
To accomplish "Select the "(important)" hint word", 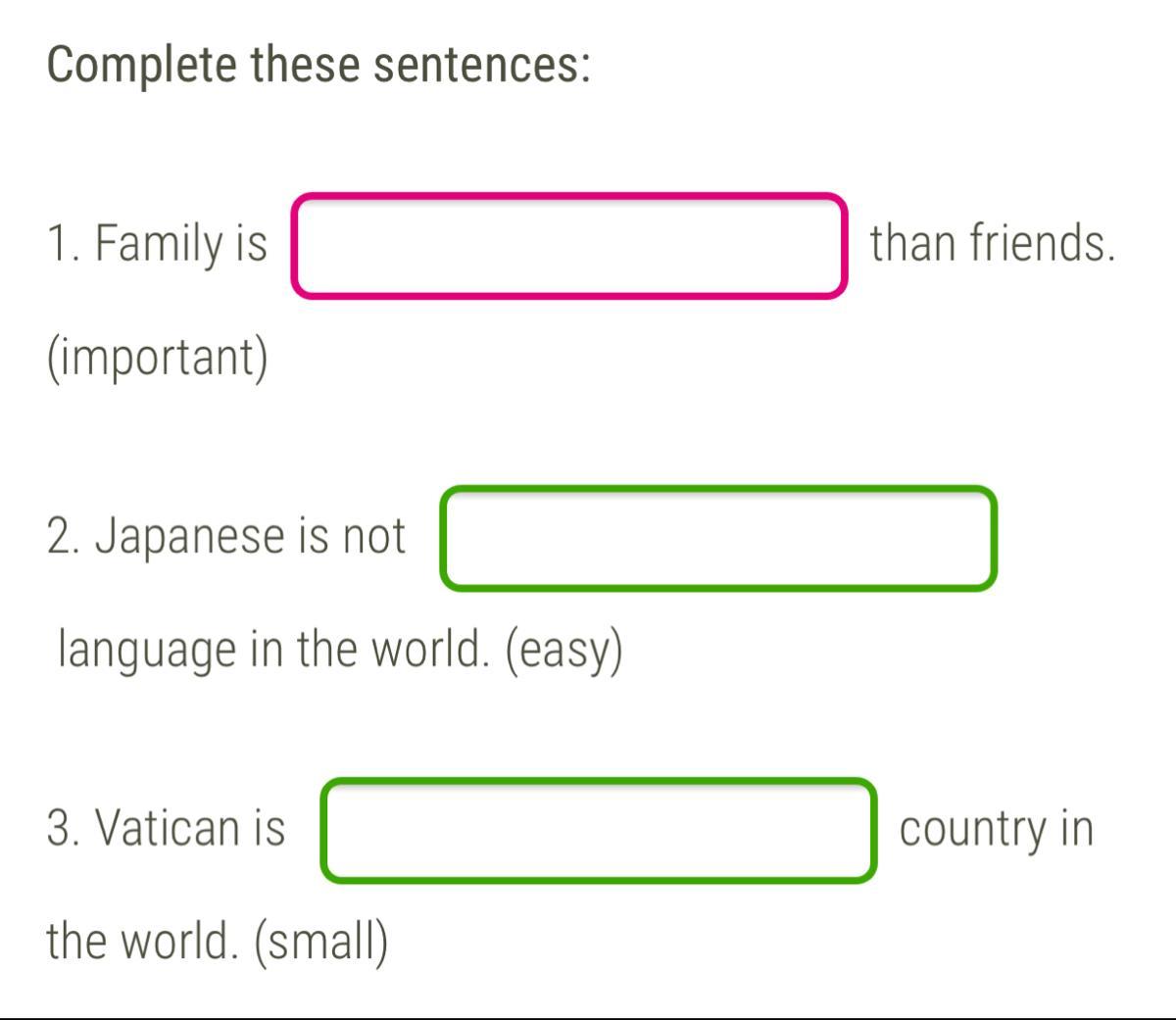I will coord(158,357).
